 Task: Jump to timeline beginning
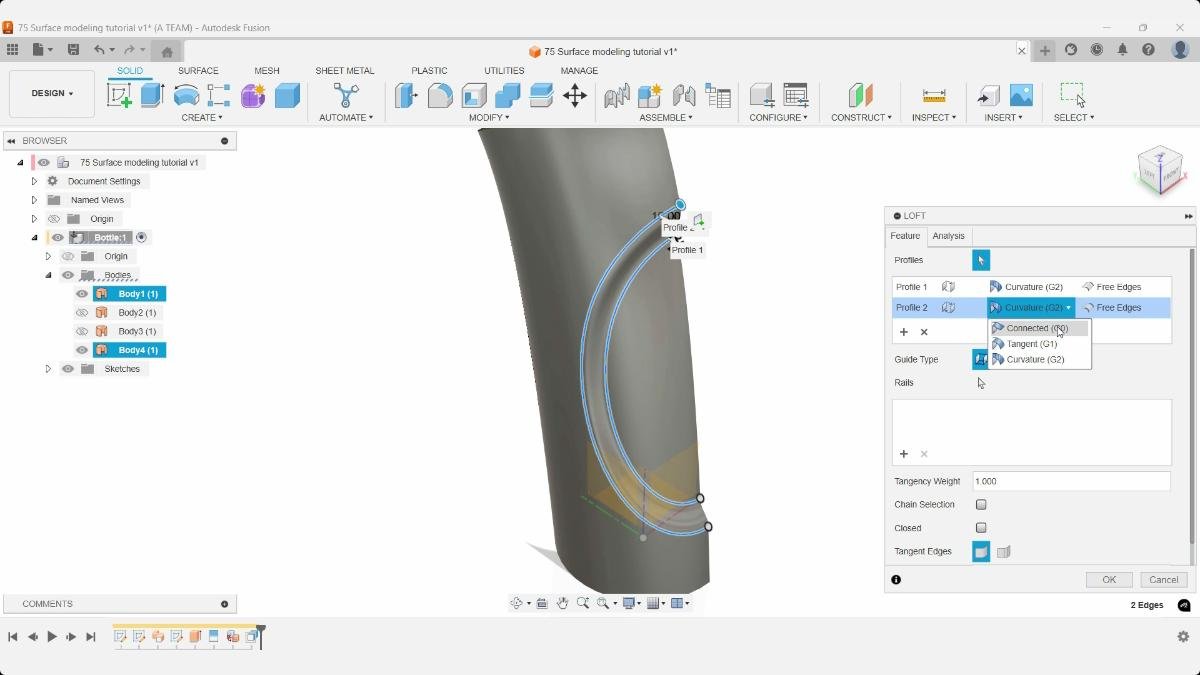point(13,636)
